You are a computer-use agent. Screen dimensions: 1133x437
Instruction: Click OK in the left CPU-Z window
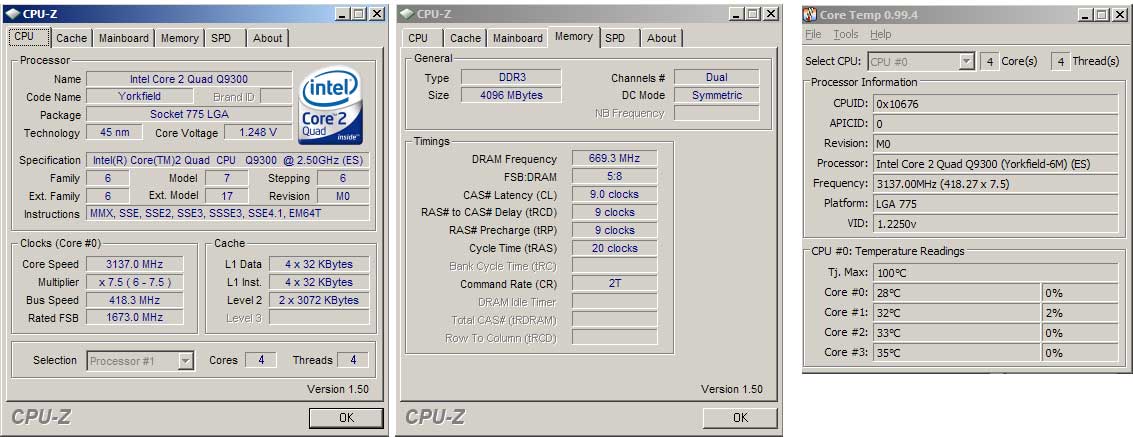pos(346,417)
